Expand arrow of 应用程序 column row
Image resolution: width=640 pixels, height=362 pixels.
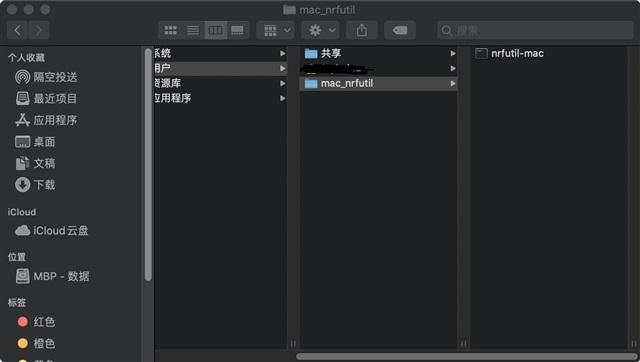pyautogui.click(x=282, y=98)
